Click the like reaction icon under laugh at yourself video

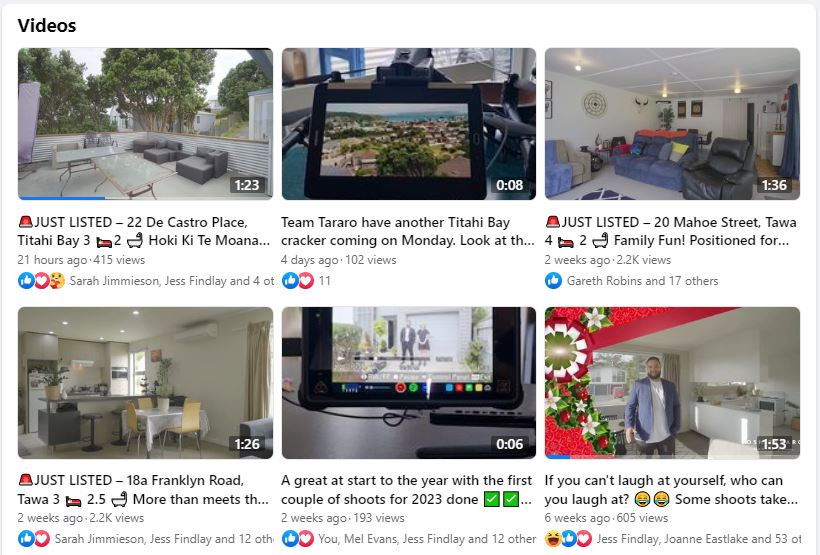(568, 539)
